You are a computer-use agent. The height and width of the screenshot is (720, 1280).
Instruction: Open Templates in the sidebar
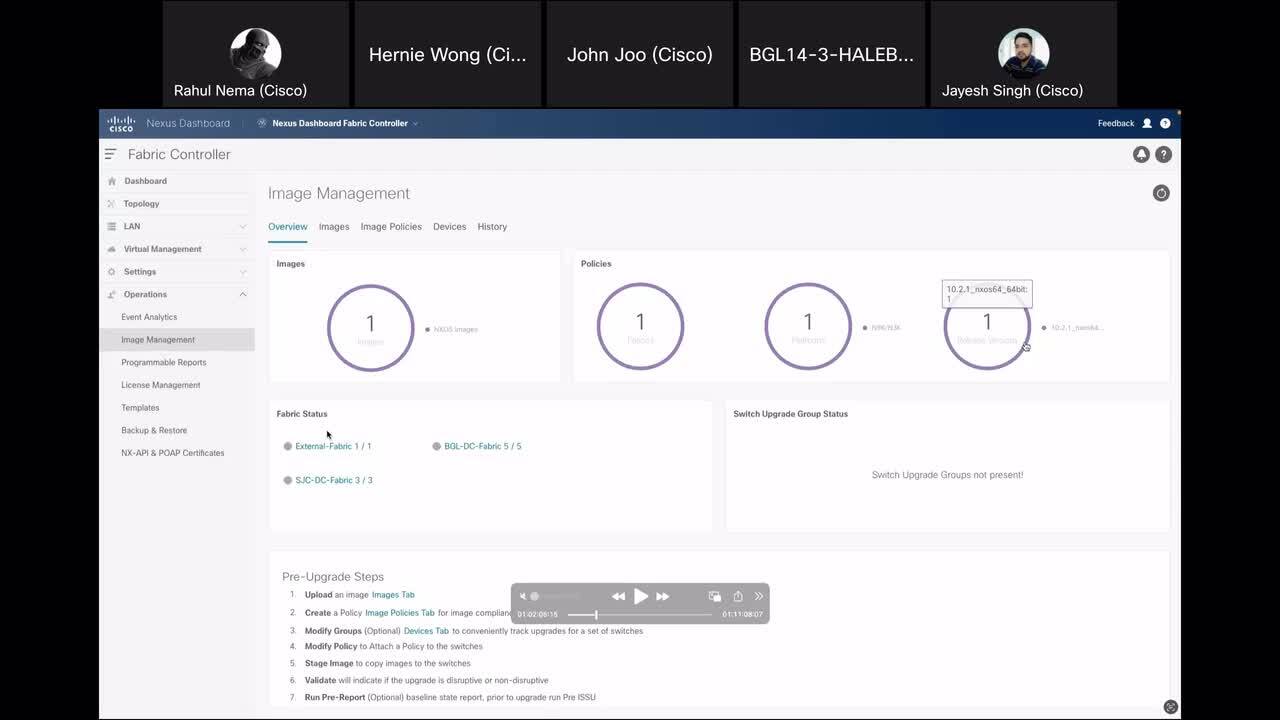click(140, 408)
